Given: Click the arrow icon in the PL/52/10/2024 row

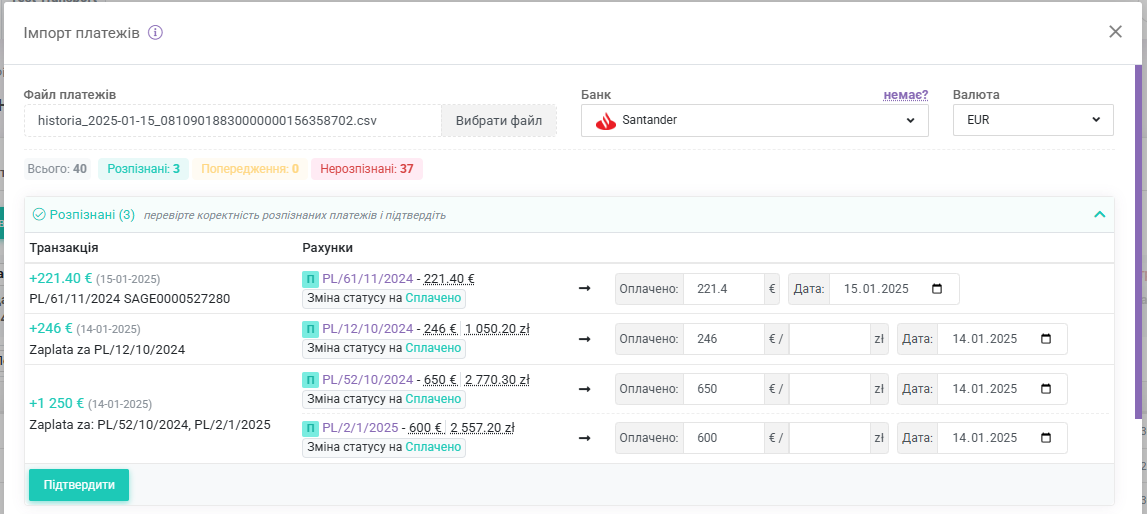Looking at the screenshot, I should click(x=584, y=389).
